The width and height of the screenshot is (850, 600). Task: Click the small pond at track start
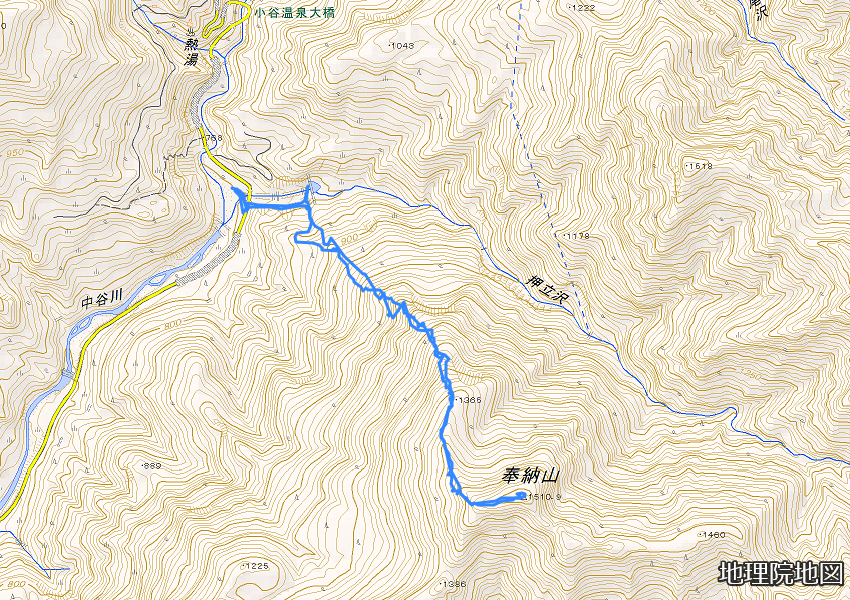click(x=314, y=188)
